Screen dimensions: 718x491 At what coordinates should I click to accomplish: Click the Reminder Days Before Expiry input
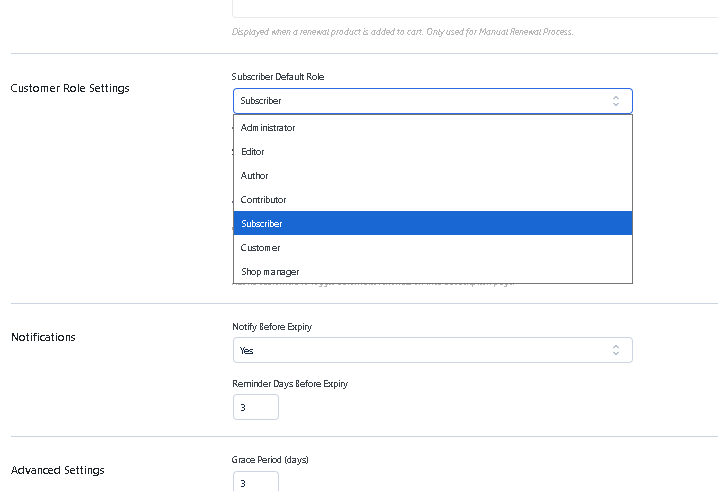(255, 407)
